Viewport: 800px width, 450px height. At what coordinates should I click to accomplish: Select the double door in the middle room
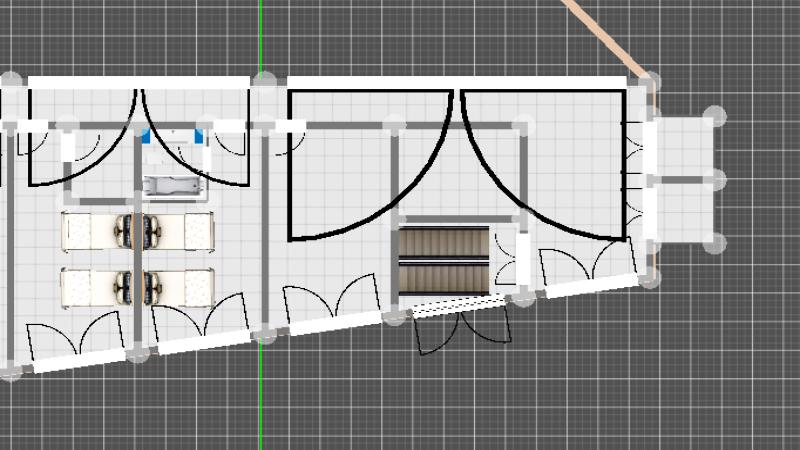click(330, 302)
